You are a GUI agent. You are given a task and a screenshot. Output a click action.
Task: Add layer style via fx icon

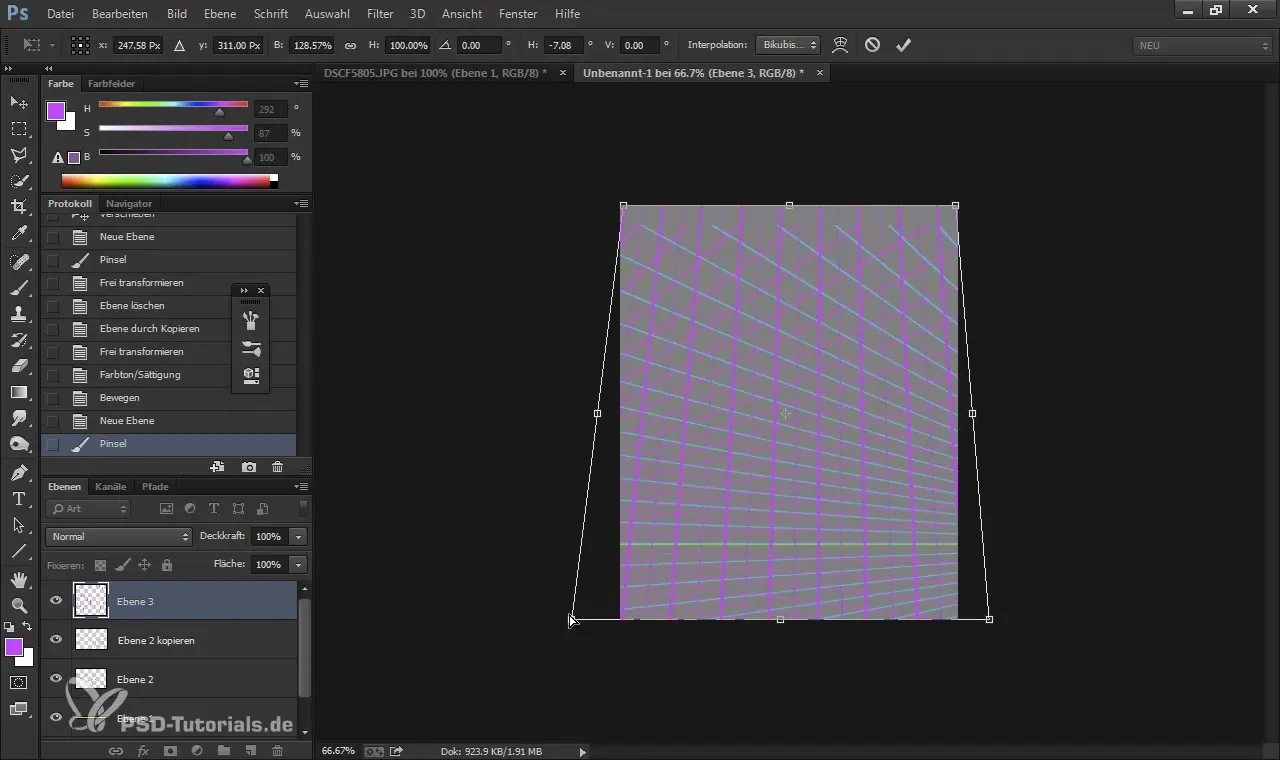tap(143, 750)
